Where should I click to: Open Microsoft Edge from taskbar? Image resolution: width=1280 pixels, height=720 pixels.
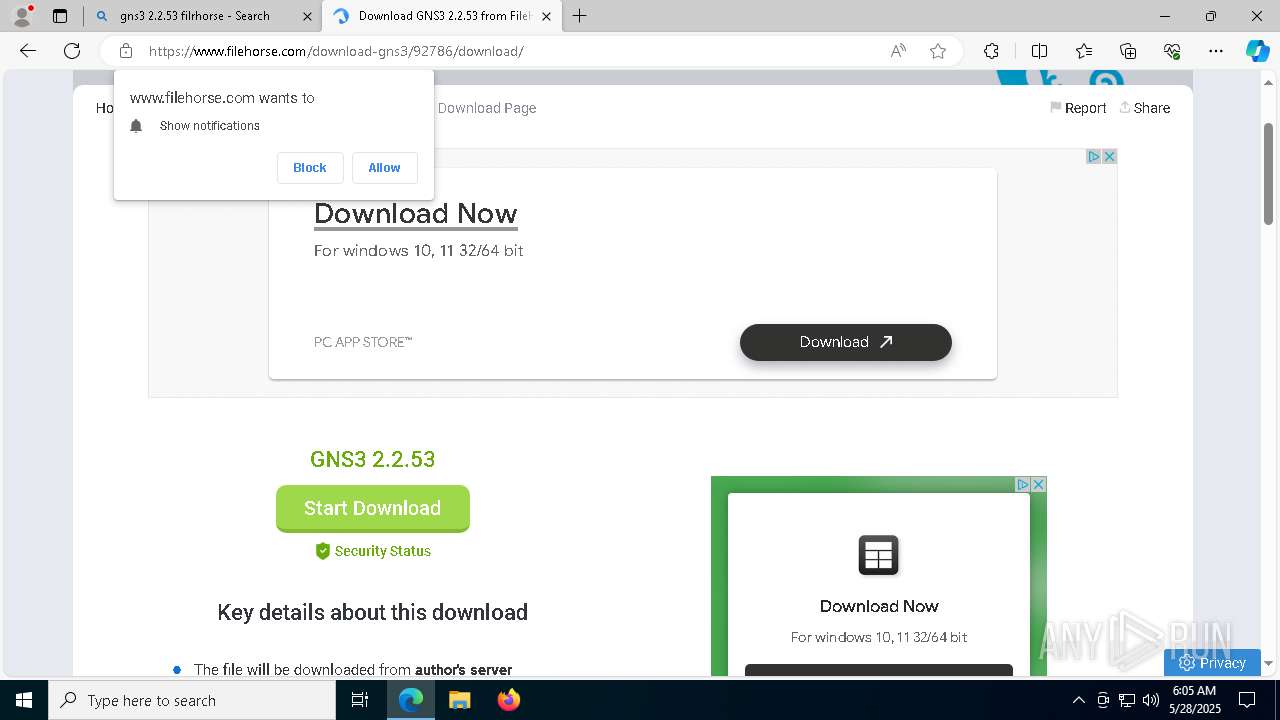pos(411,700)
